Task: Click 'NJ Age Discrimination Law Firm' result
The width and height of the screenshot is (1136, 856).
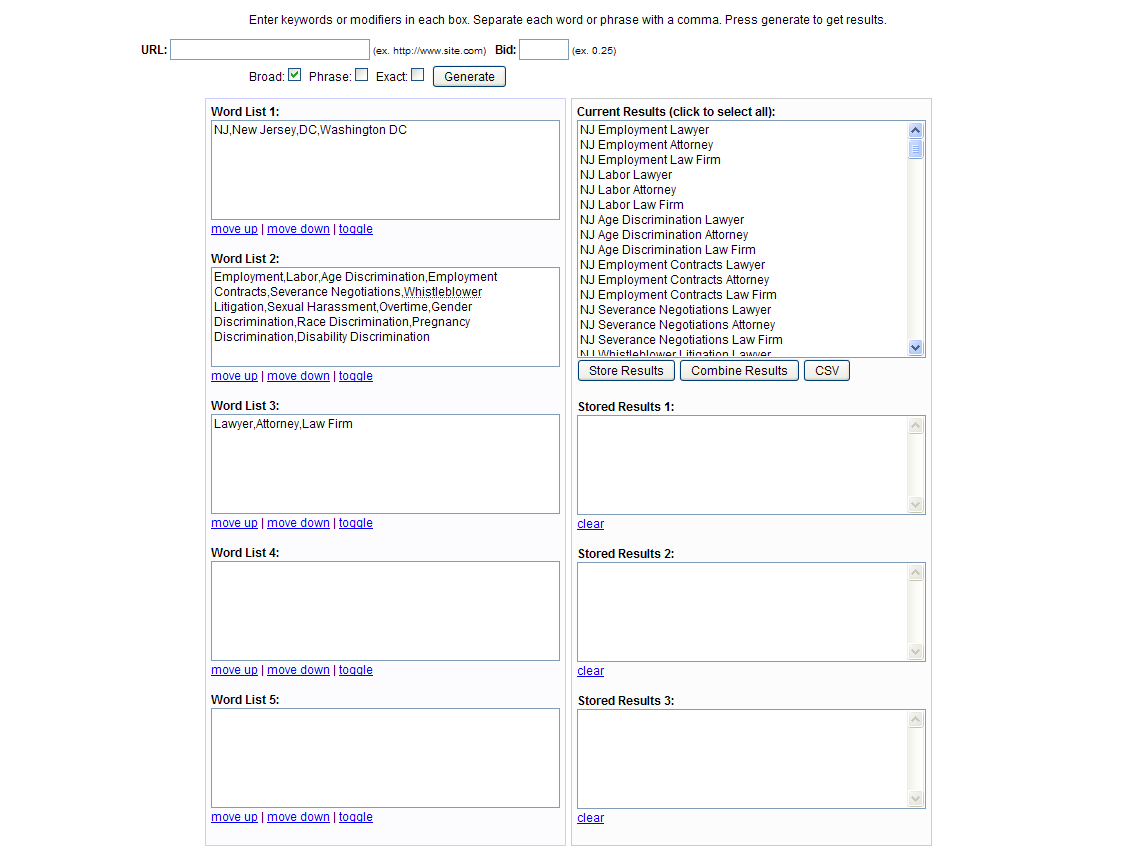Action: (667, 250)
